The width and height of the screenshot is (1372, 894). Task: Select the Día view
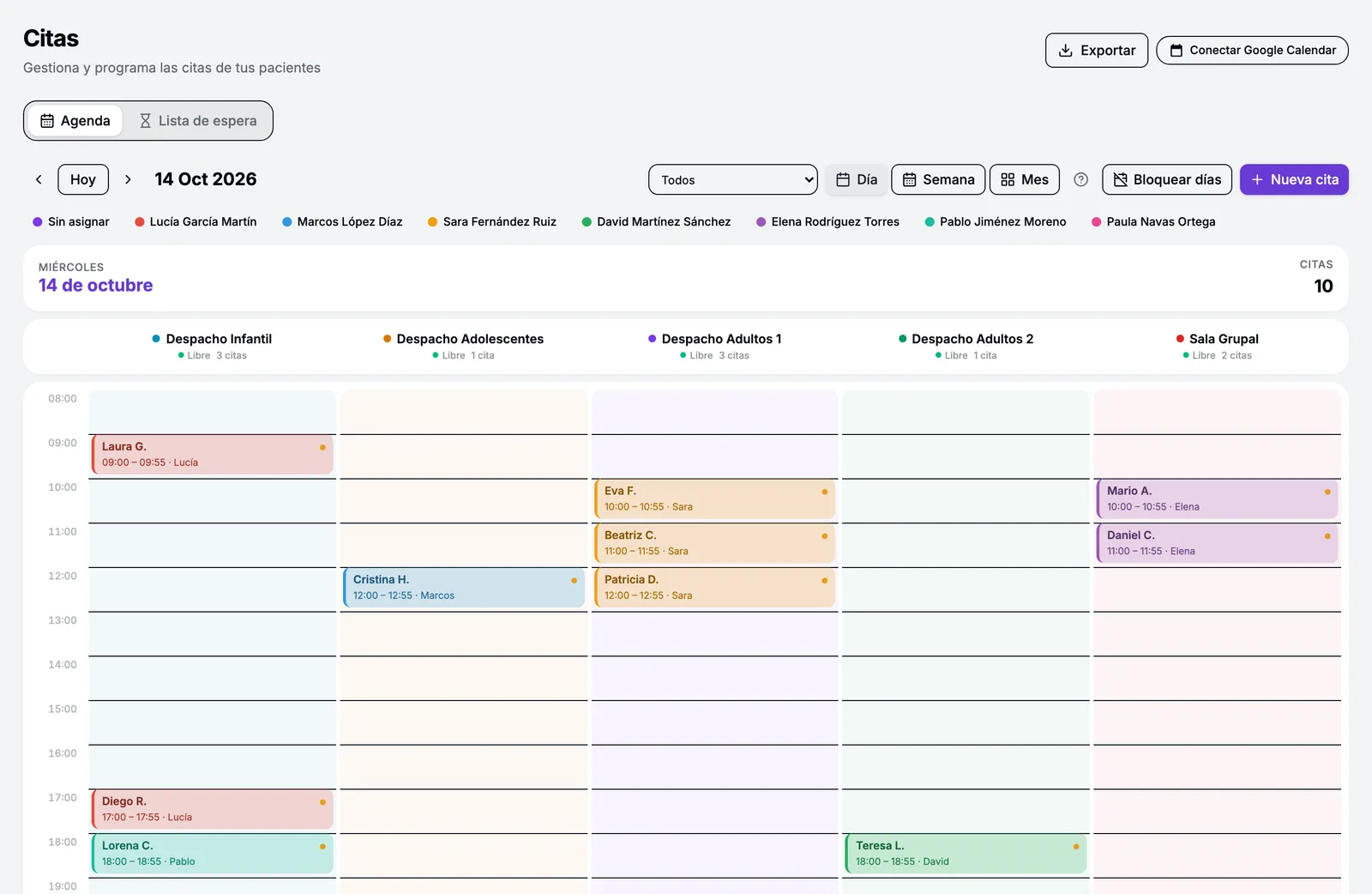coord(857,179)
